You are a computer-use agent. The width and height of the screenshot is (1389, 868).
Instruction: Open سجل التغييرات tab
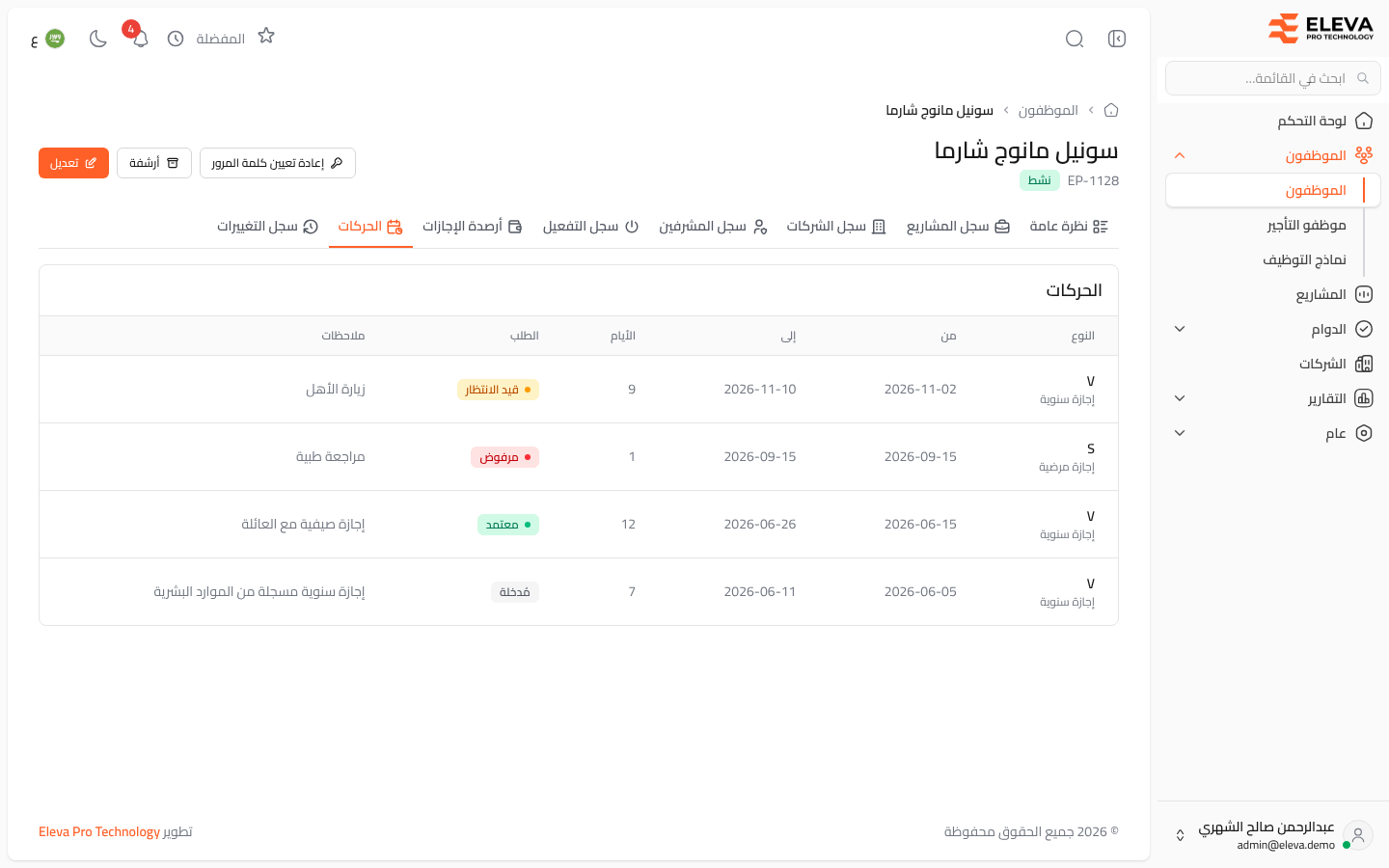[x=267, y=227]
